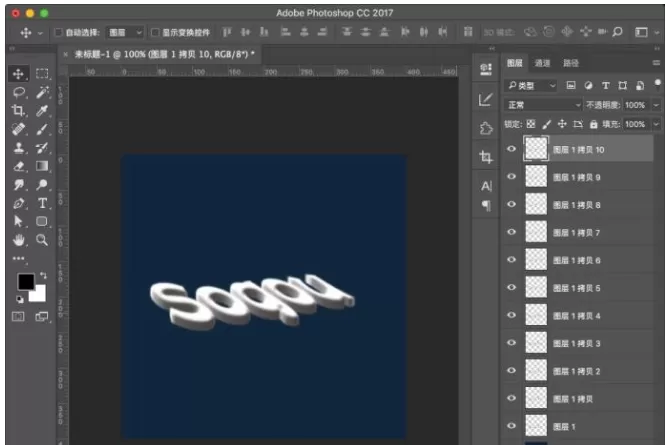Swap foreground and background colors
This screenshot has width=666, height=445.
[43, 275]
